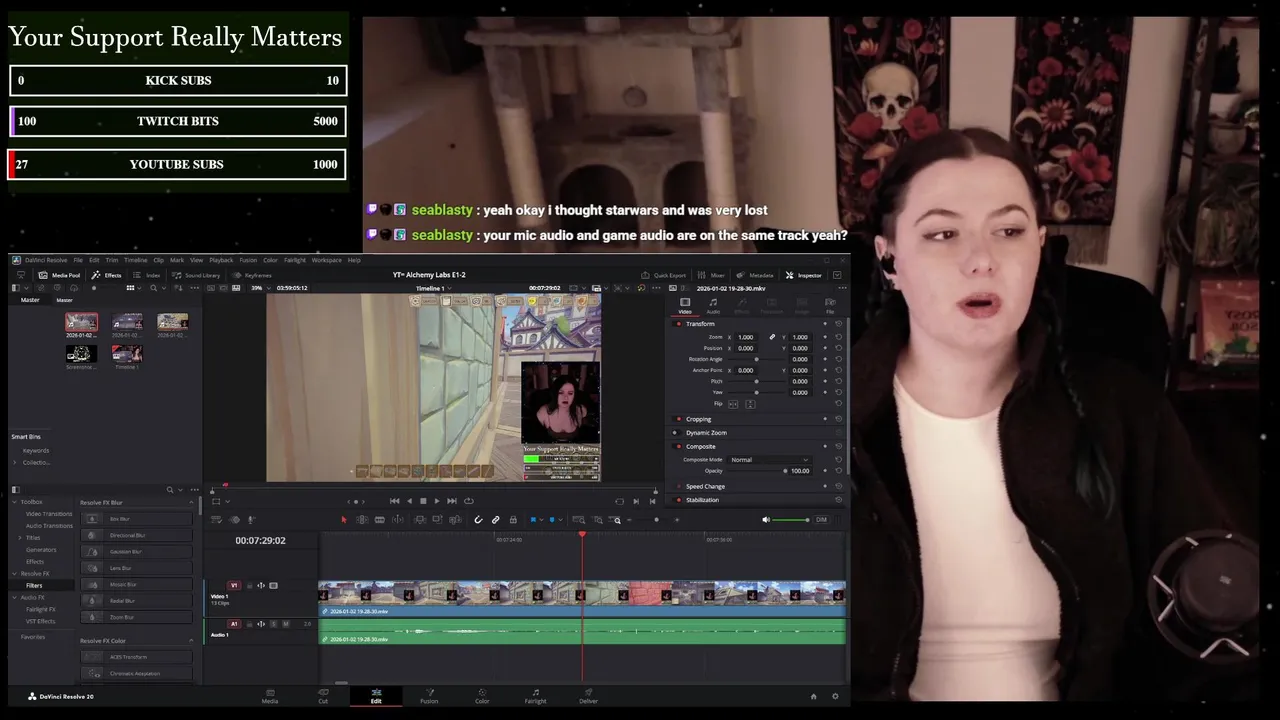Mute Audio 1 track with M button
1280x720 pixels.
point(286,624)
